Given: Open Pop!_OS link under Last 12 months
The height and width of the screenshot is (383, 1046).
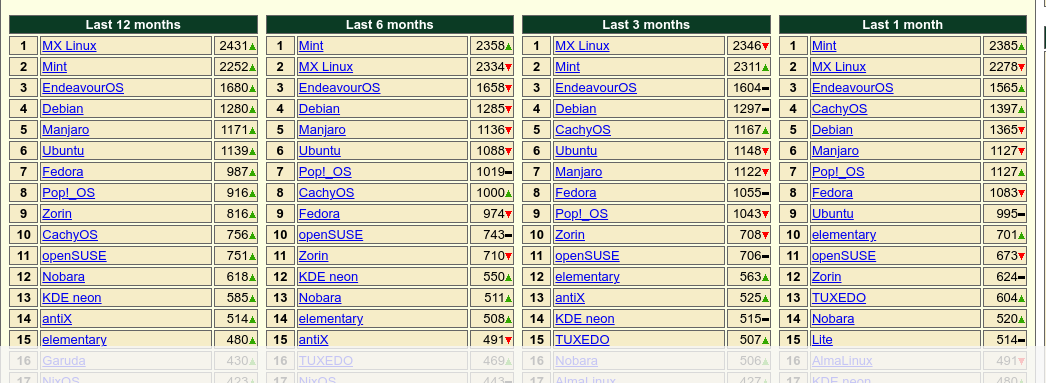Looking at the screenshot, I should tap(69, 193).
